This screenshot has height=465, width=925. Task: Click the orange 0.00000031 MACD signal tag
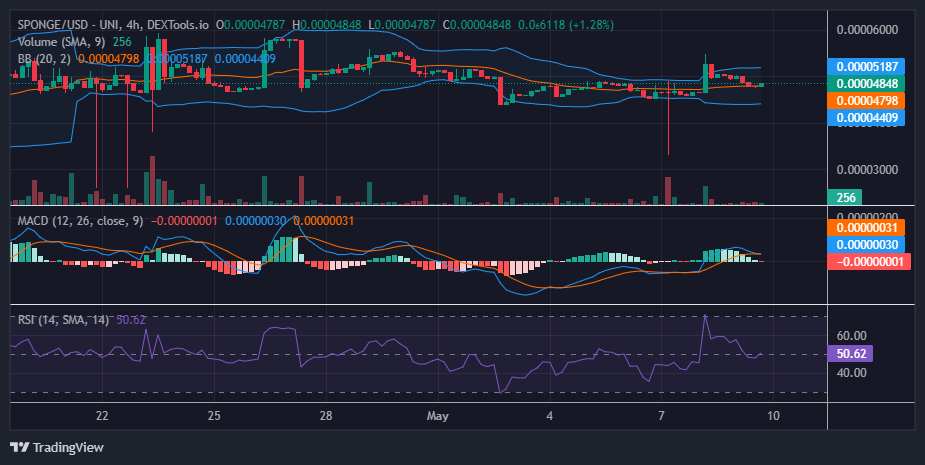(x=866, y=228)
